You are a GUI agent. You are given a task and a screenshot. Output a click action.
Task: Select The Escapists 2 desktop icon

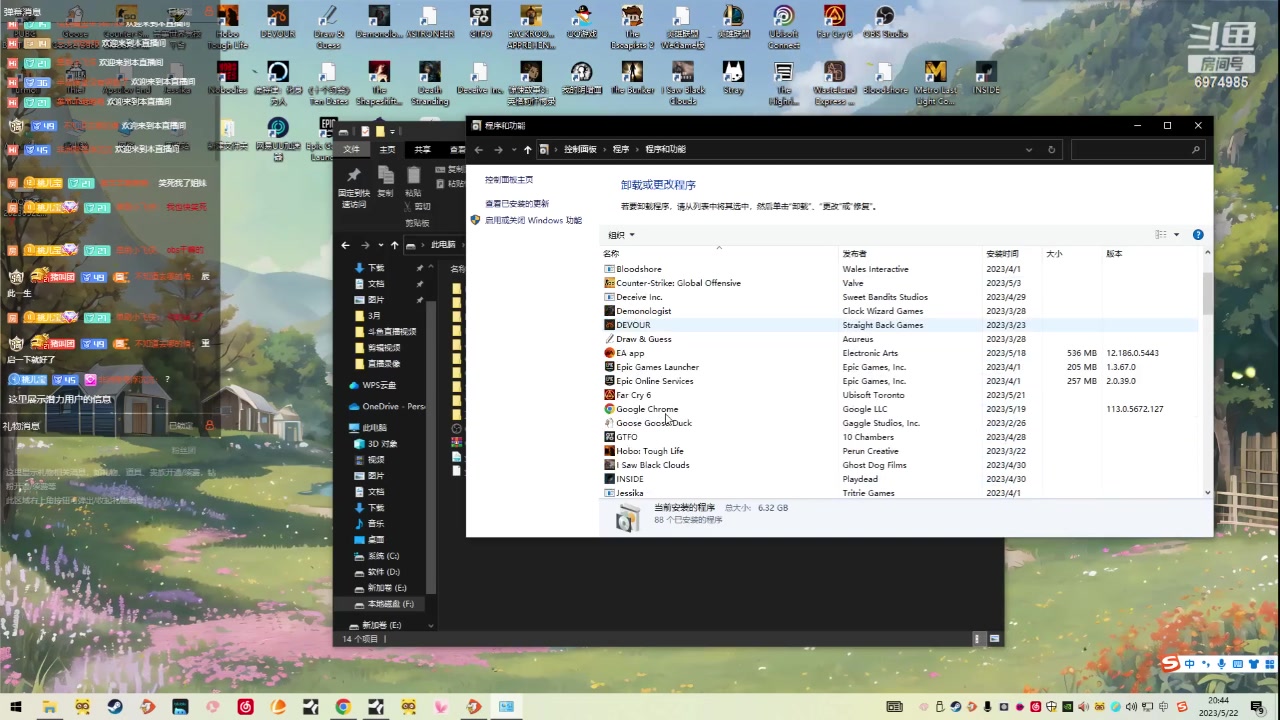point(632,26)
